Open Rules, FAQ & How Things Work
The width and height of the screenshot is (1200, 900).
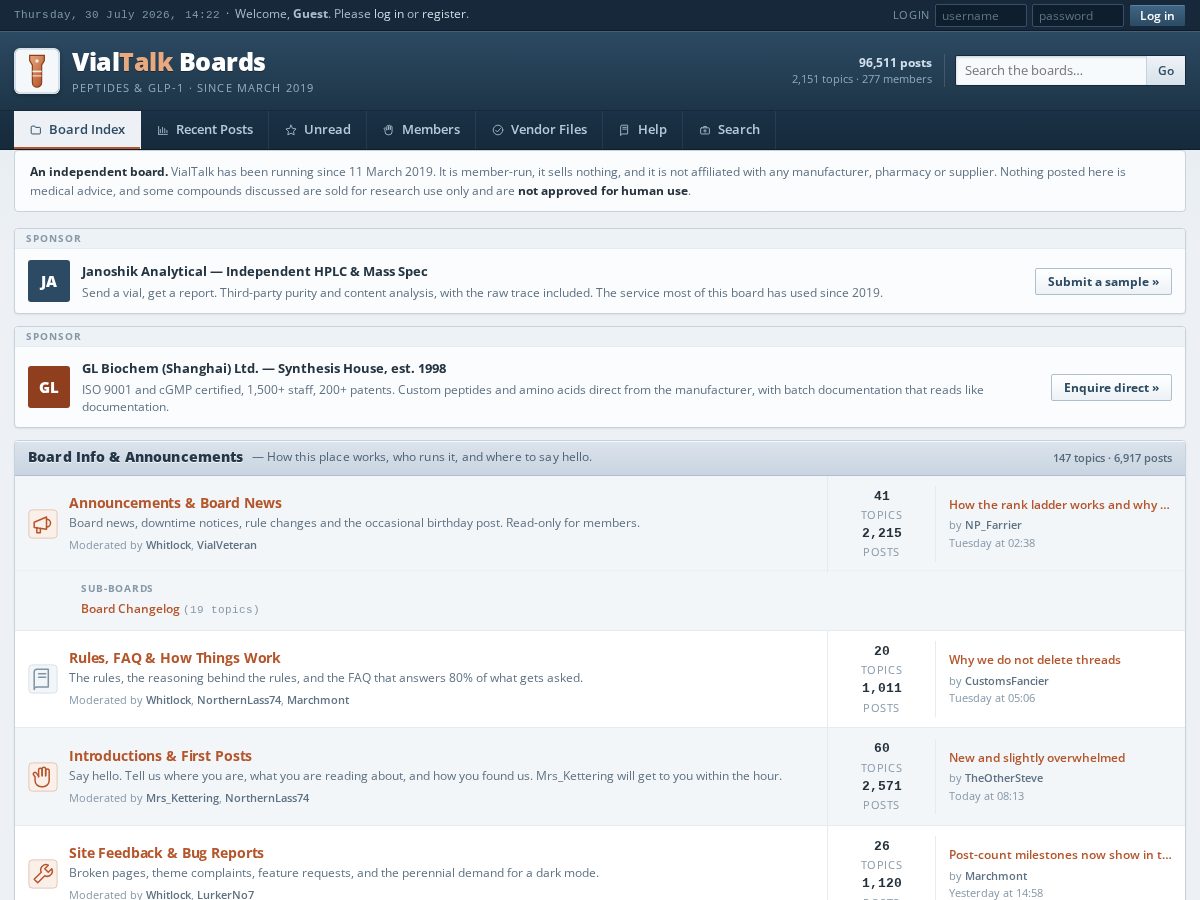[174, 658]
